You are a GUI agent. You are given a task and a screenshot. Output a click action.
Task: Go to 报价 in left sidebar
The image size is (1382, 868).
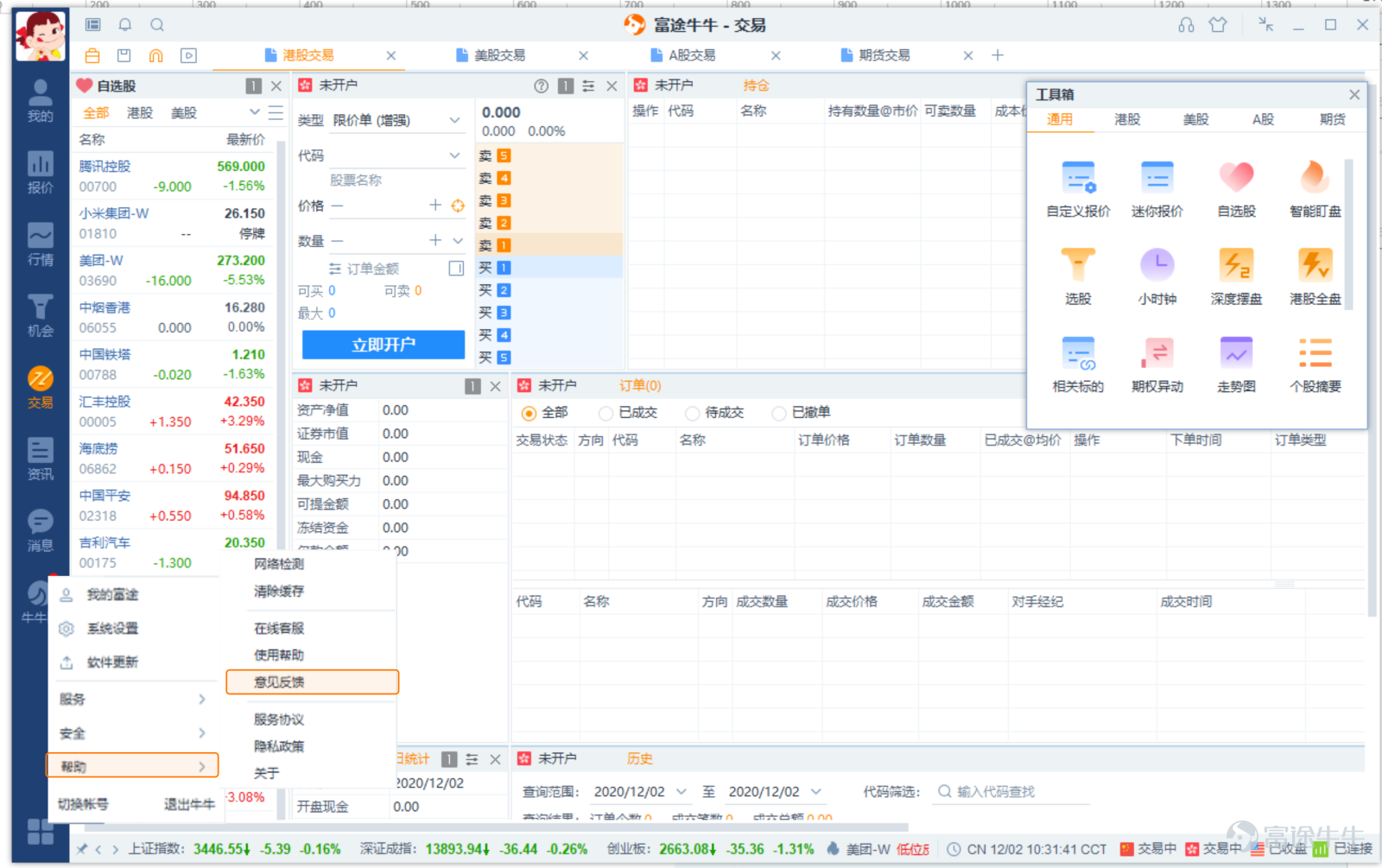[40, 173]
